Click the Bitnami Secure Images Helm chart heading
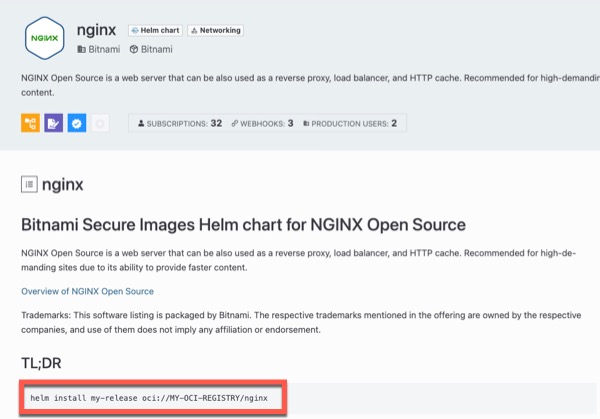The image size is (600, 419). (x=243, y=225)
